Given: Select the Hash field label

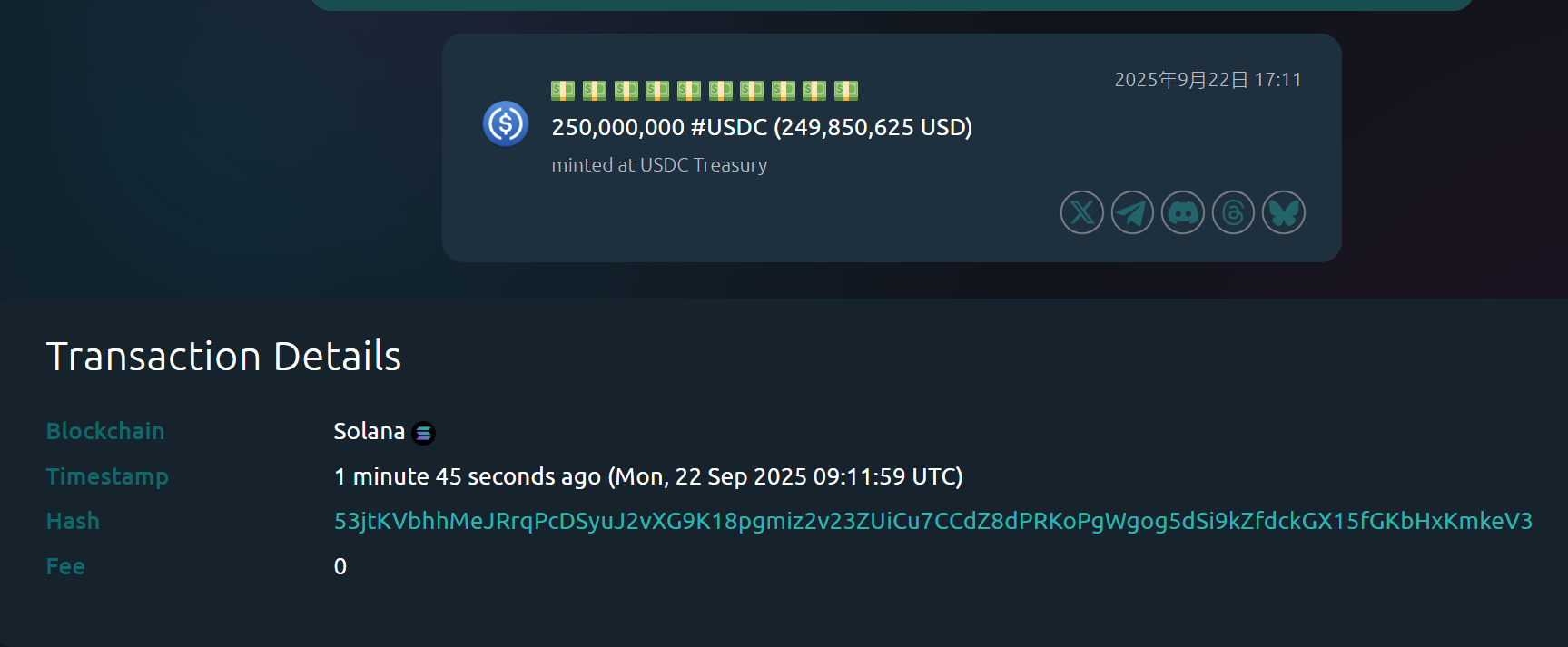Looking at the screenshot, I should coord(73,521).
